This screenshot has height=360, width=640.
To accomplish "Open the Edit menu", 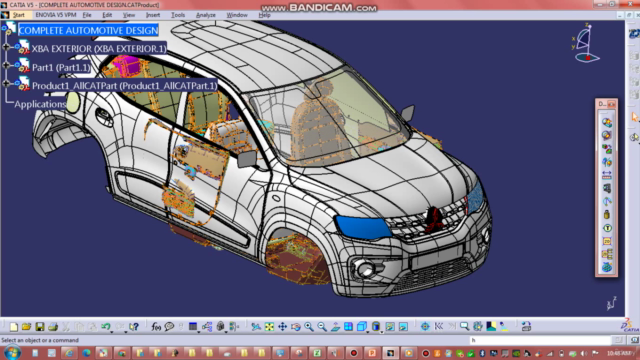I will 107,15.
